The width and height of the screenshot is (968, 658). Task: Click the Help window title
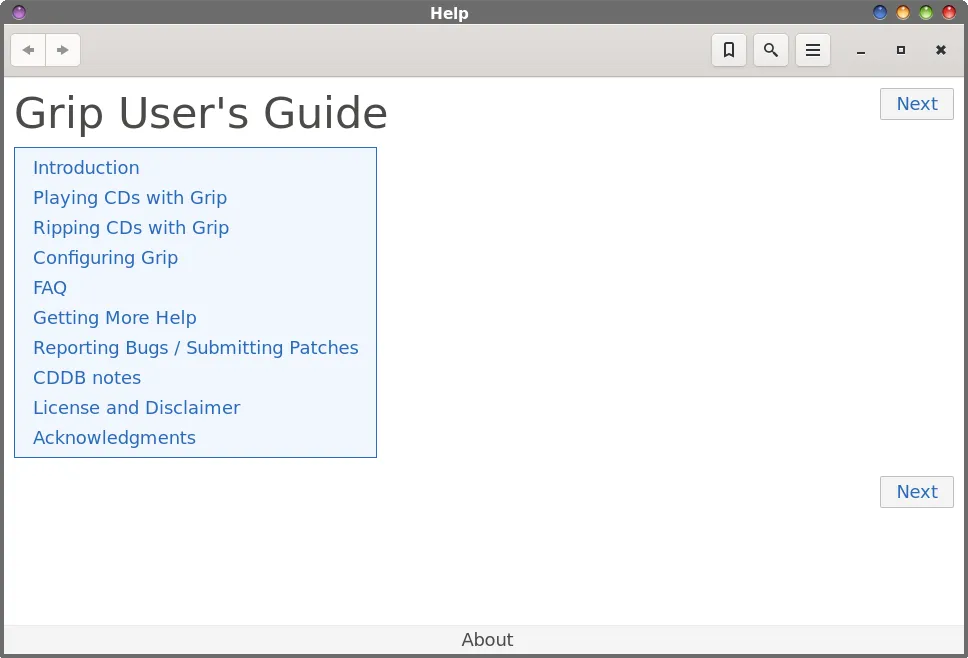449,13
